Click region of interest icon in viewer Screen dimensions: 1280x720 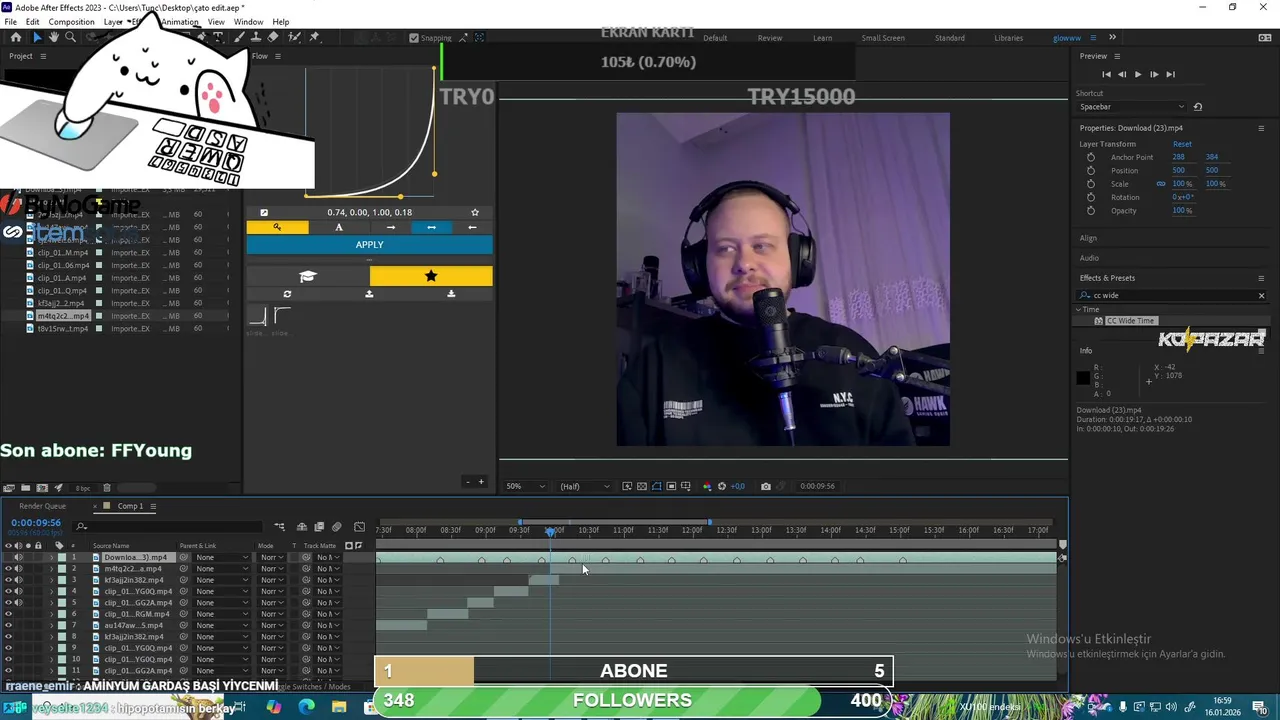[672, 486]
